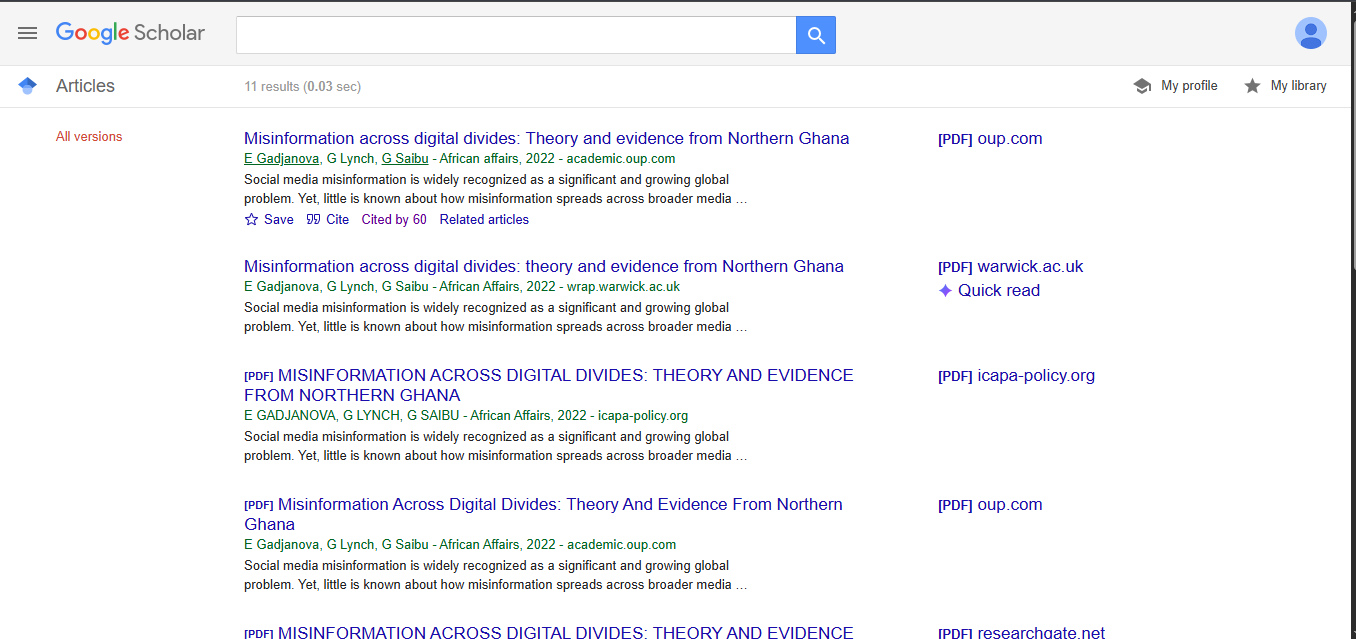The width and height of the screenshot is (1356, 639).
Task: Open My library link
Action: [x=1298, y=86]
